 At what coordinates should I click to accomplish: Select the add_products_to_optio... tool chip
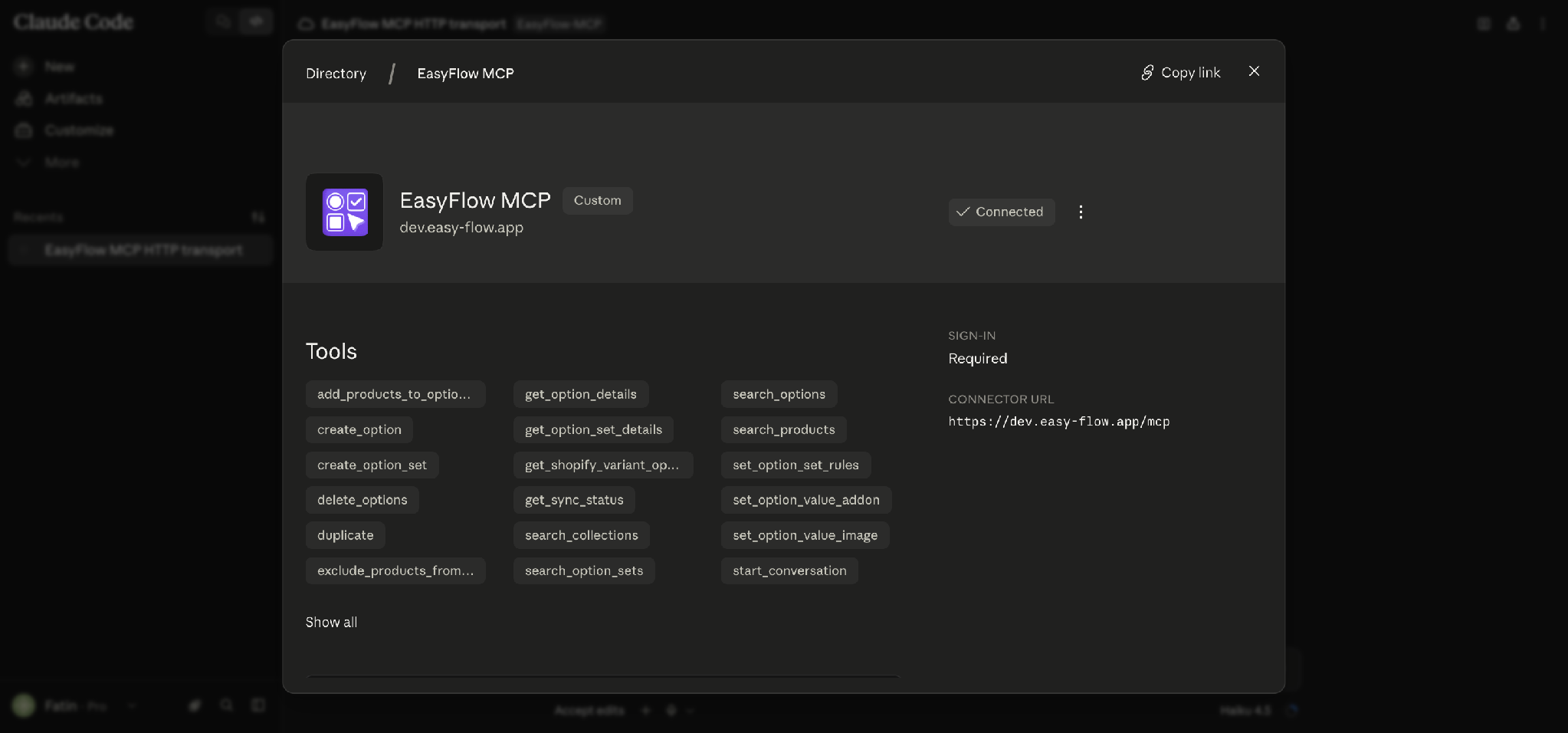pyautogui.click(x=395, y=394)
